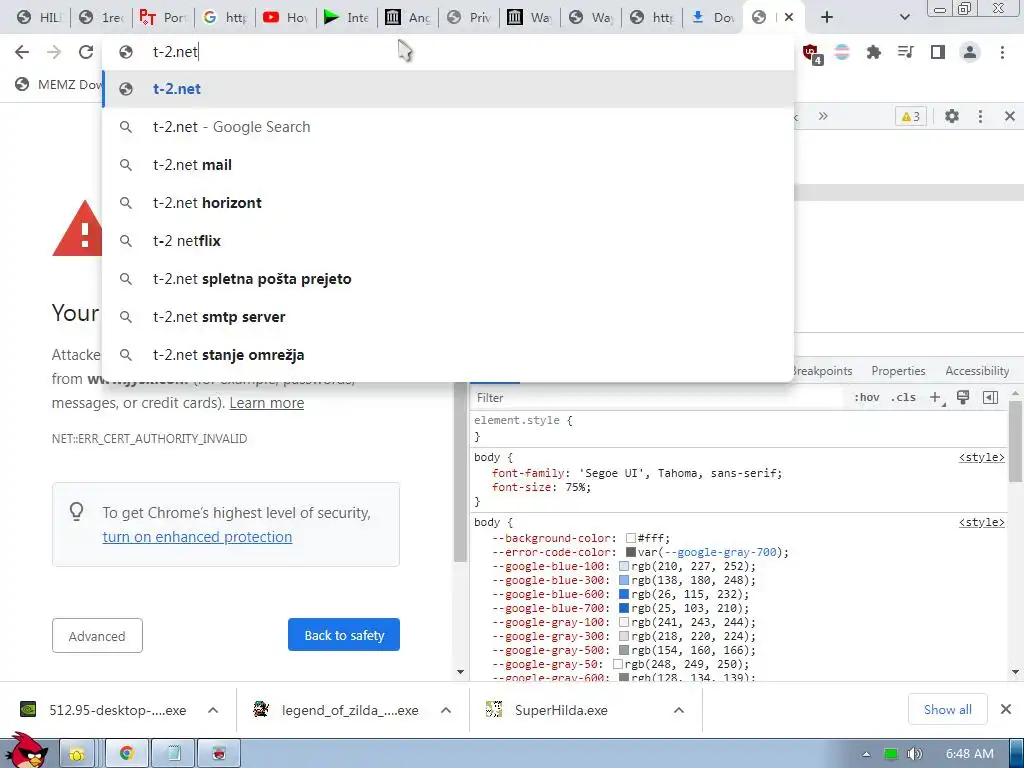
Task: Switch to the Downloads tab
Action: pyautogui.click(x=712, y=17)
